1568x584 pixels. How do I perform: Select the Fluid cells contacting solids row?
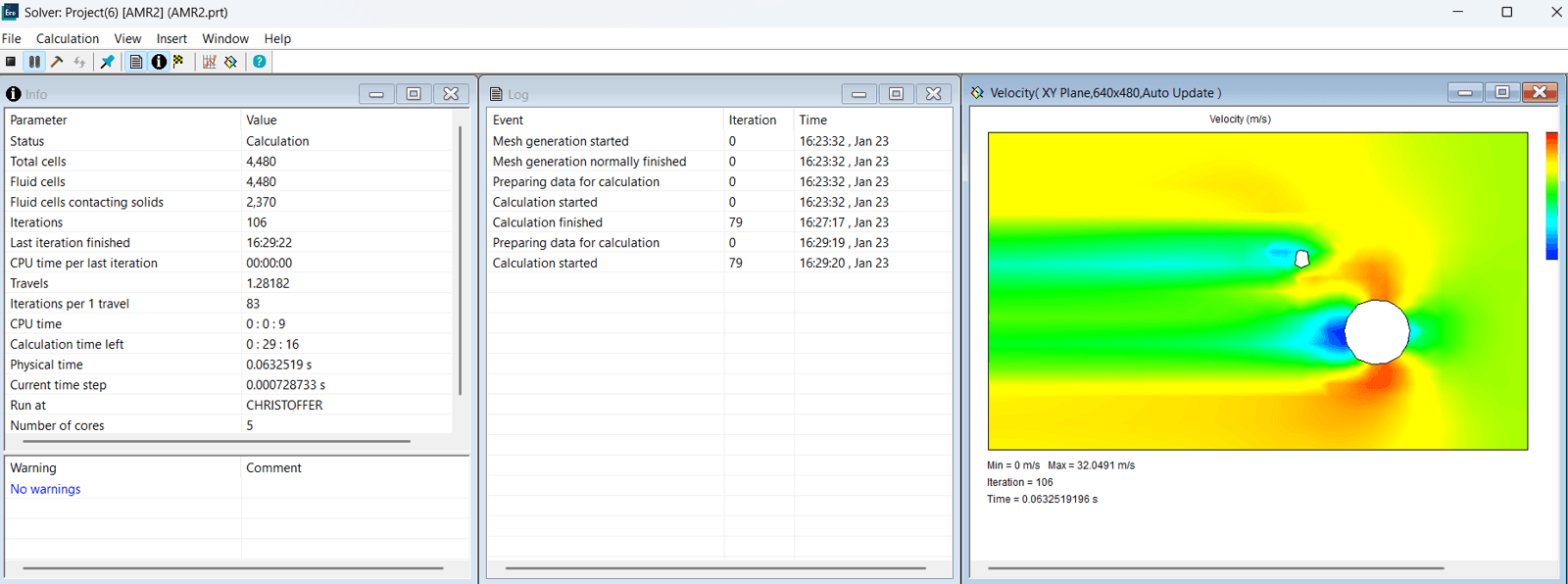229,202
